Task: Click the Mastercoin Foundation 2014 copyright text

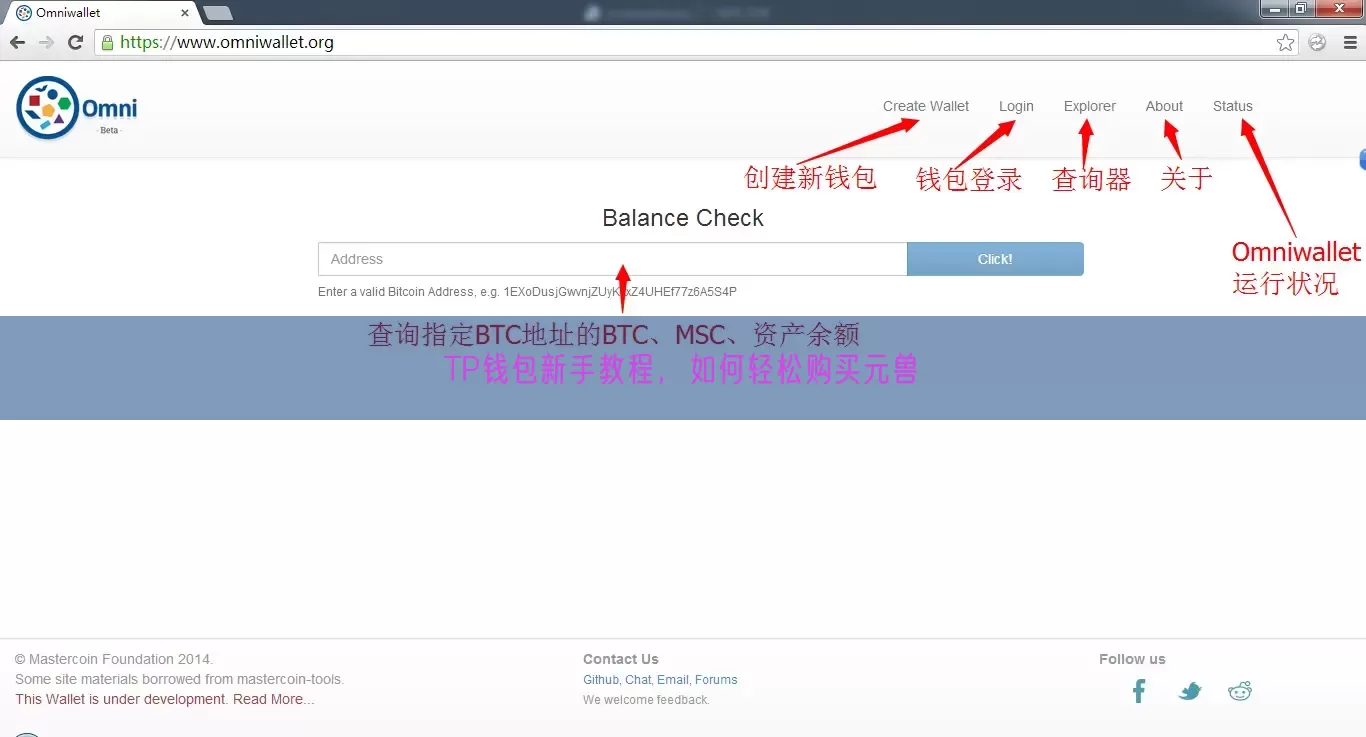Action: [x=114, y=659]
